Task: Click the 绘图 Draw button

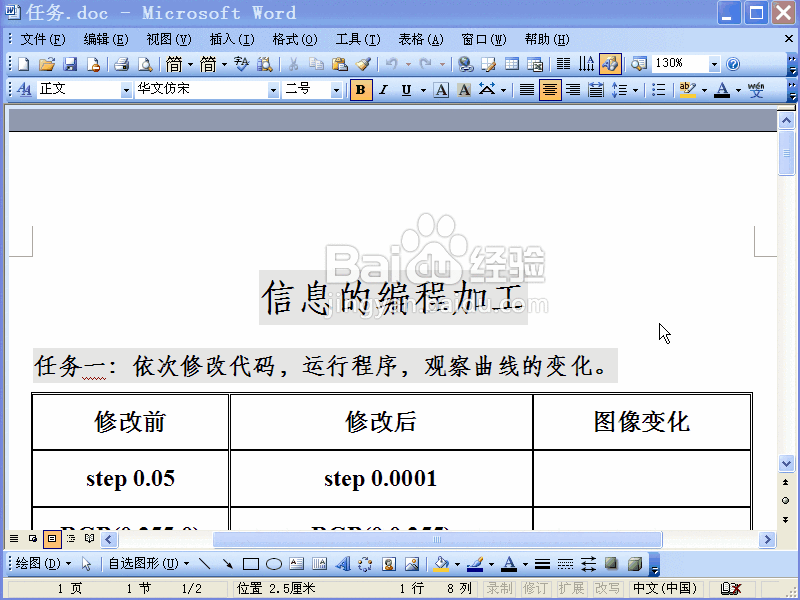Action: coord(25,563)
